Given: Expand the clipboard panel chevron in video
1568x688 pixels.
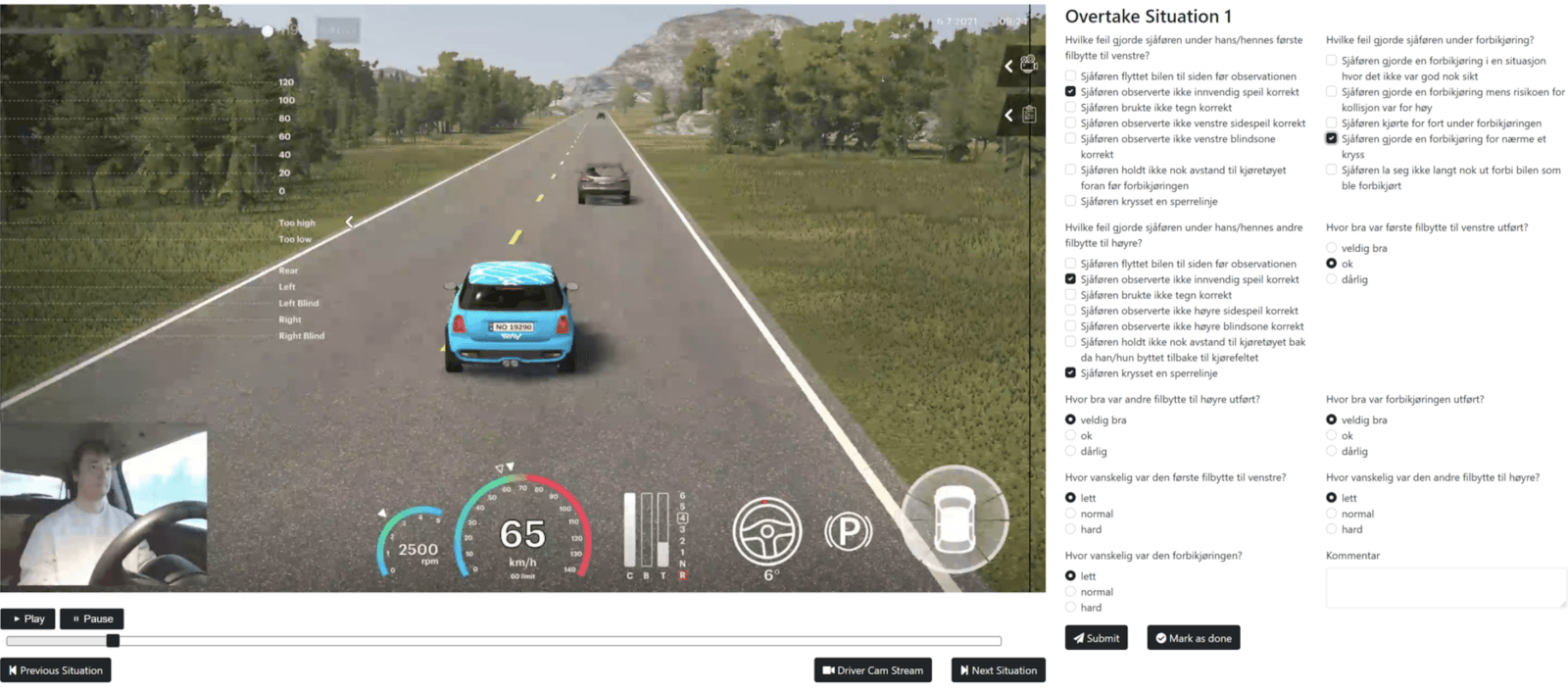Looking at the screenshot, I should pyautogui.click(x=1008, y=116).
